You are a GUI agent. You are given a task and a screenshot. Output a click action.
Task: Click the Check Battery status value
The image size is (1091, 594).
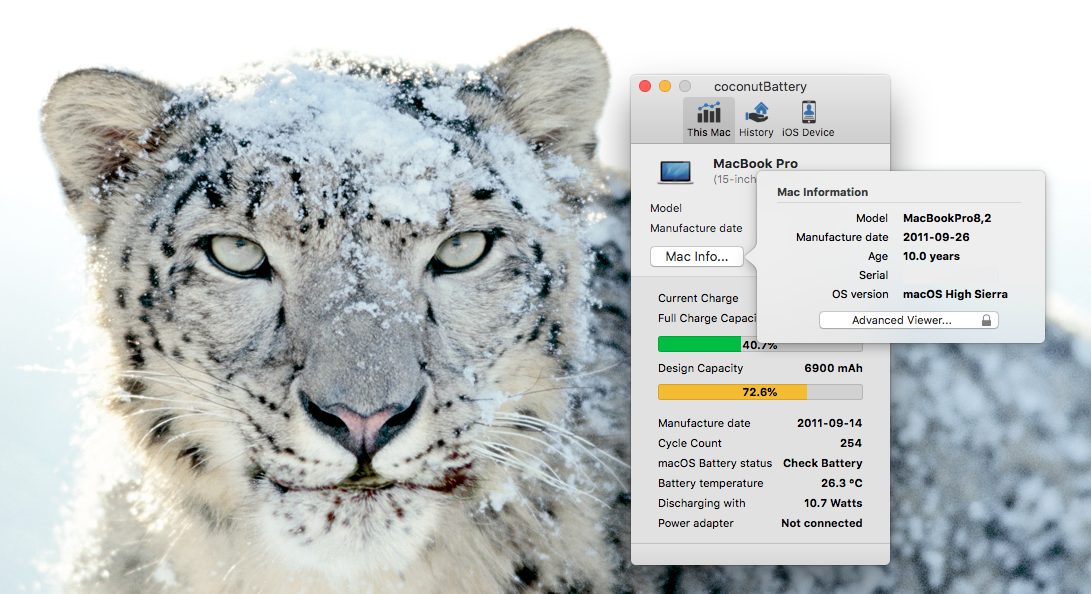point(822,463)
